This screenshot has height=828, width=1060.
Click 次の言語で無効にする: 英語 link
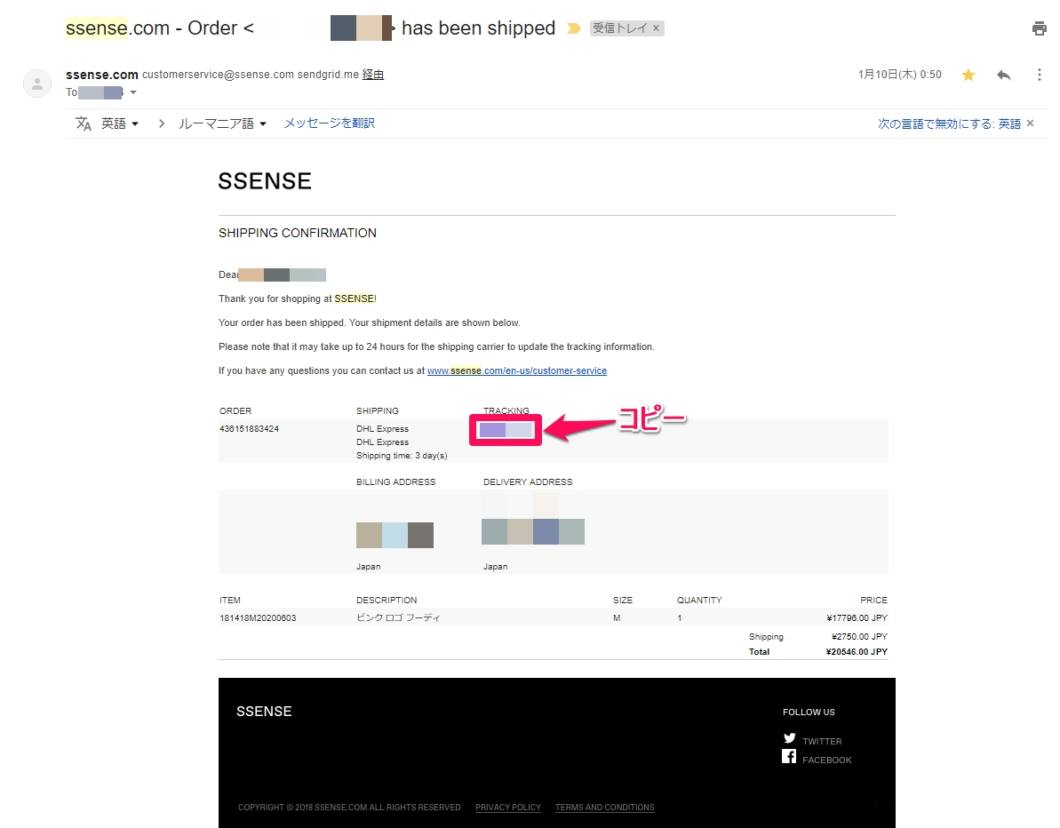point(949,124)
